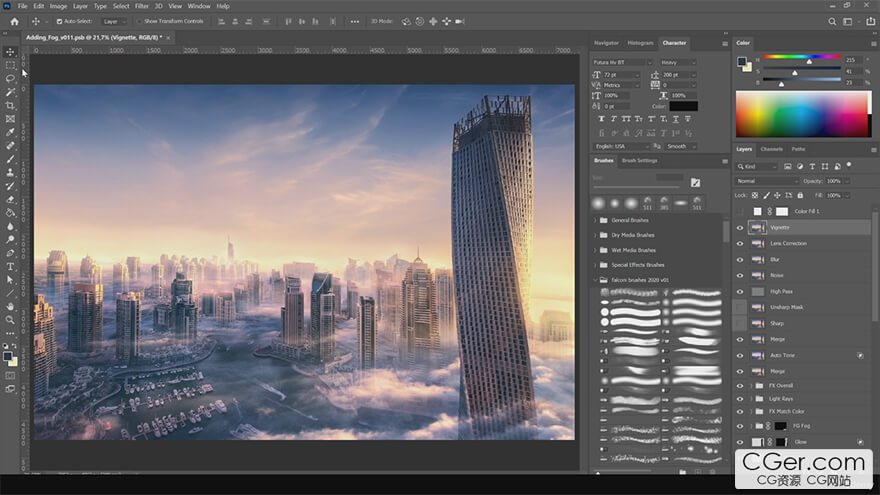Image resolution: width=880 pixels, height=495 pixels.
Task: Switch to the Brush Settings tab
Action: [x=639, y=161]
